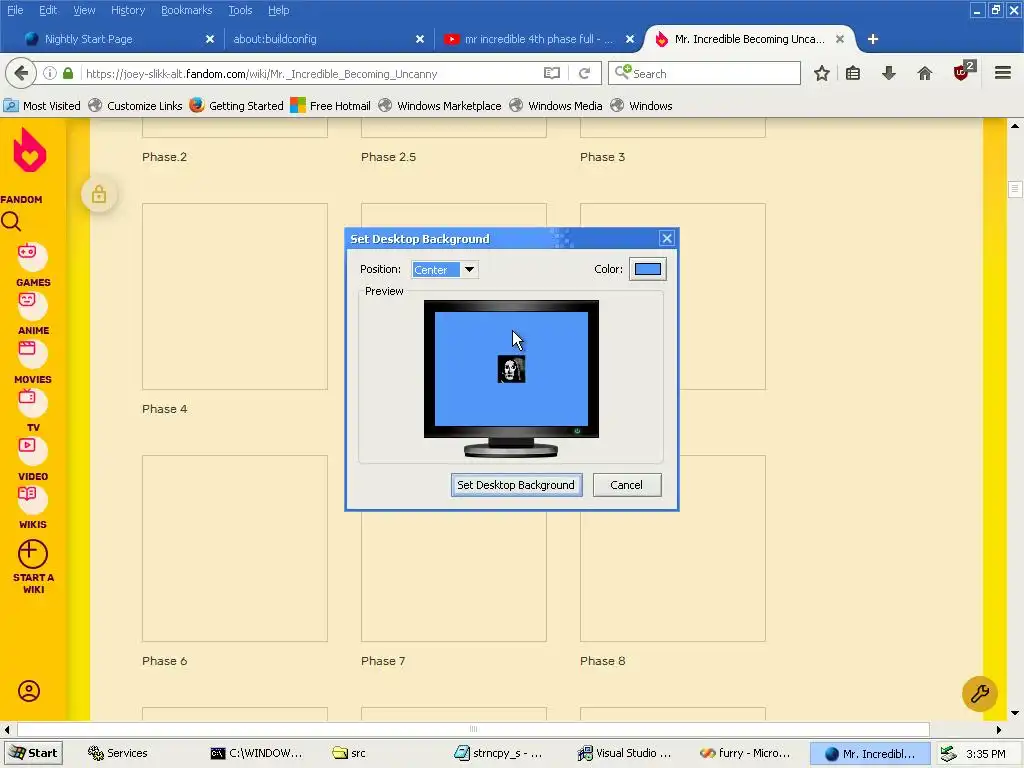
Task: Expand the Position dropdown arrow
Action: [x=469, y=269]
